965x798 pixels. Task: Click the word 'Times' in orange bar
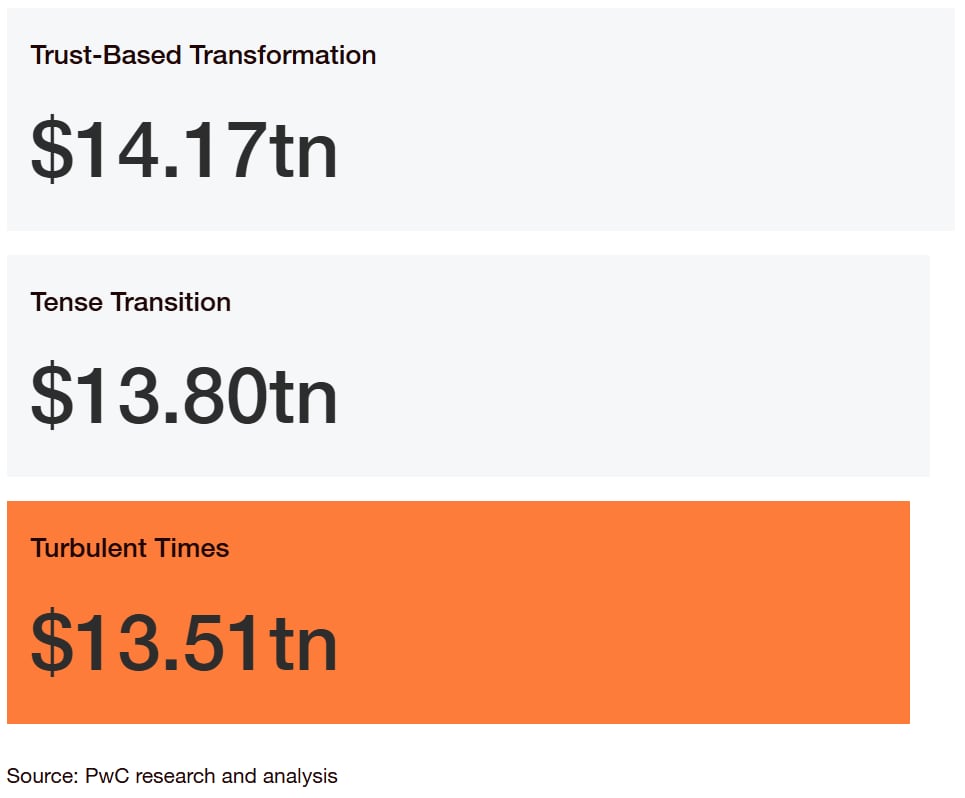(191, 548)
